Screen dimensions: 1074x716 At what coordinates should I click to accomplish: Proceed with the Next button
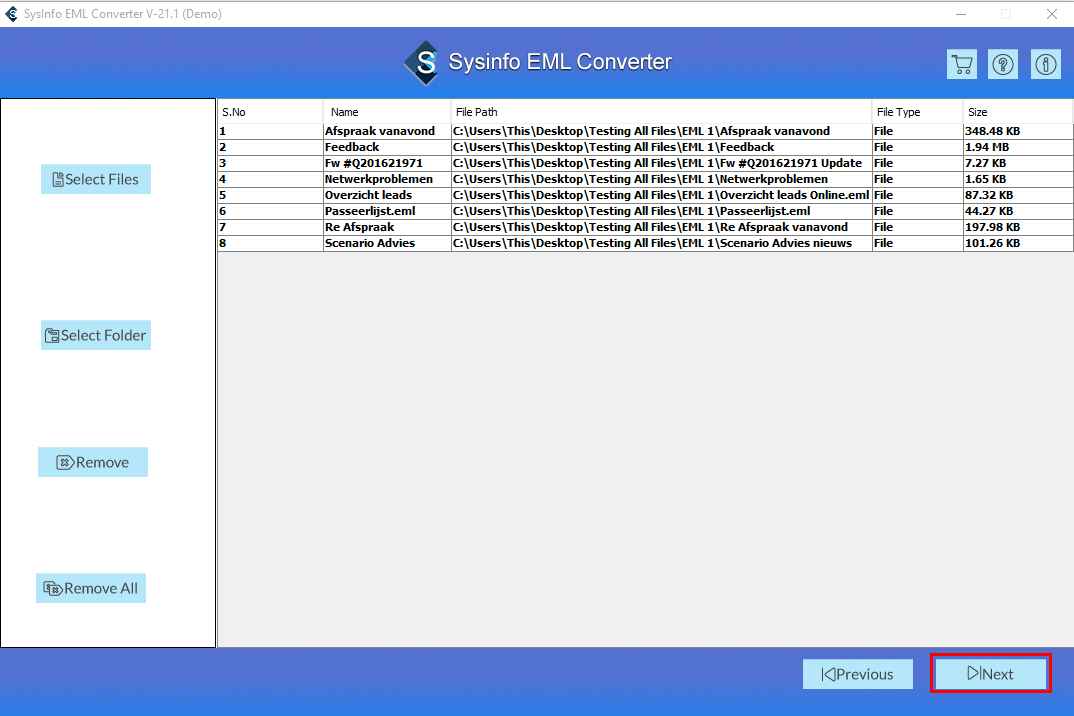(x=990, y=674)
